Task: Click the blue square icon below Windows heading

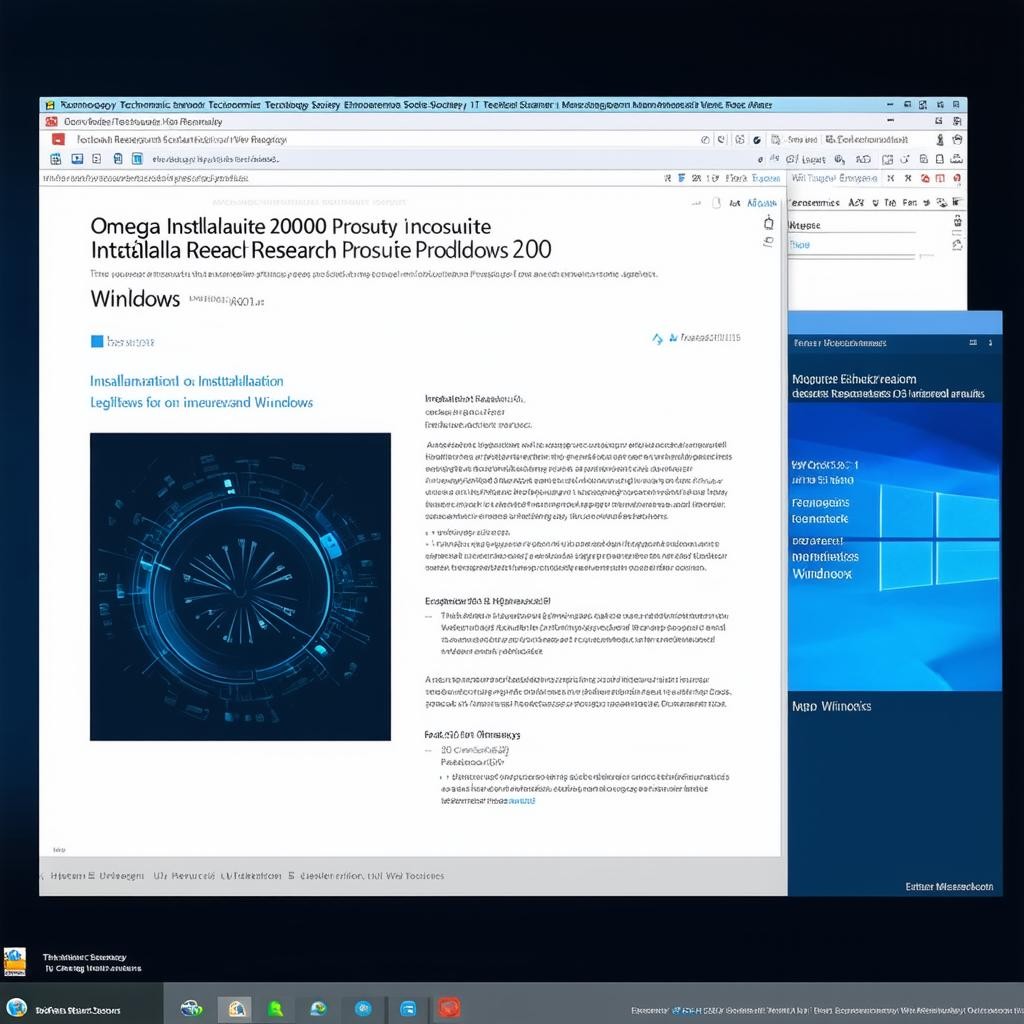Action: coord(97,341)
